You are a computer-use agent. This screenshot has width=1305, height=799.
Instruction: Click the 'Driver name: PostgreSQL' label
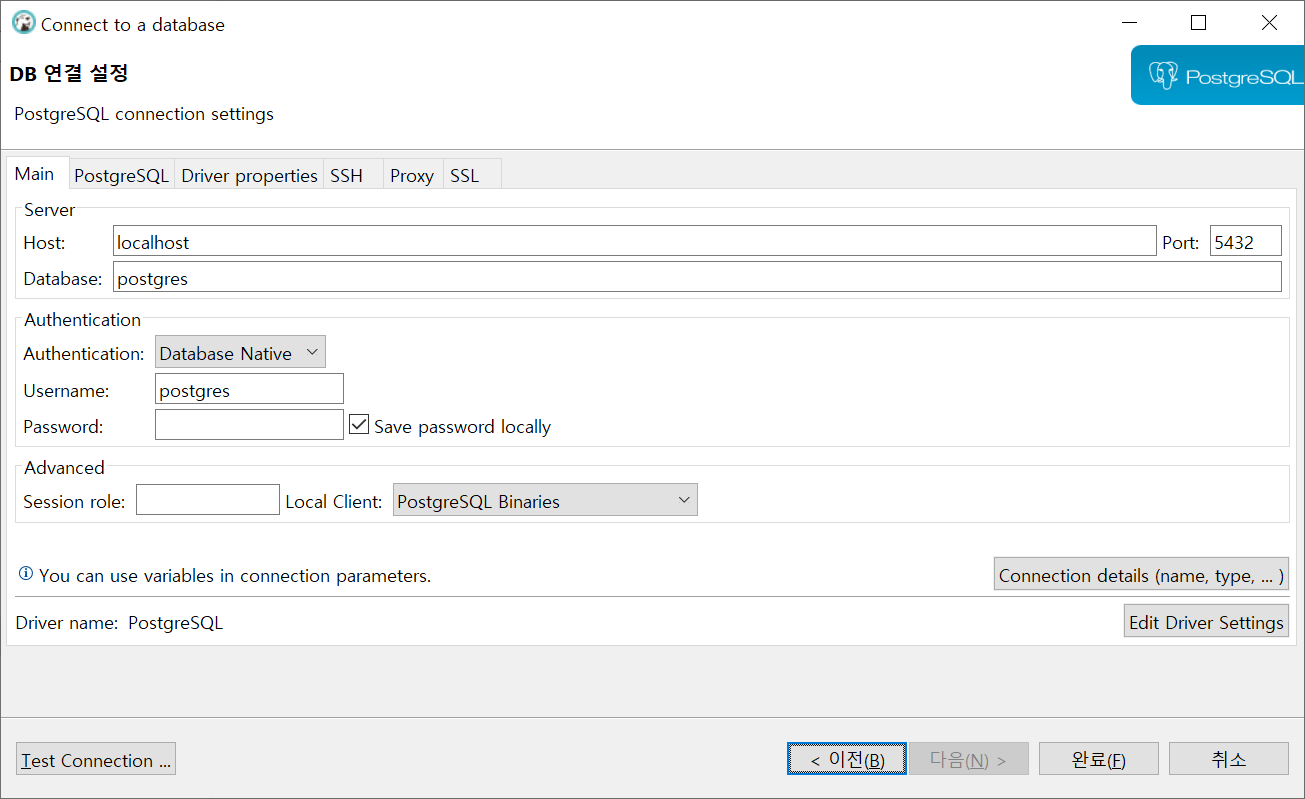(119, 623)
